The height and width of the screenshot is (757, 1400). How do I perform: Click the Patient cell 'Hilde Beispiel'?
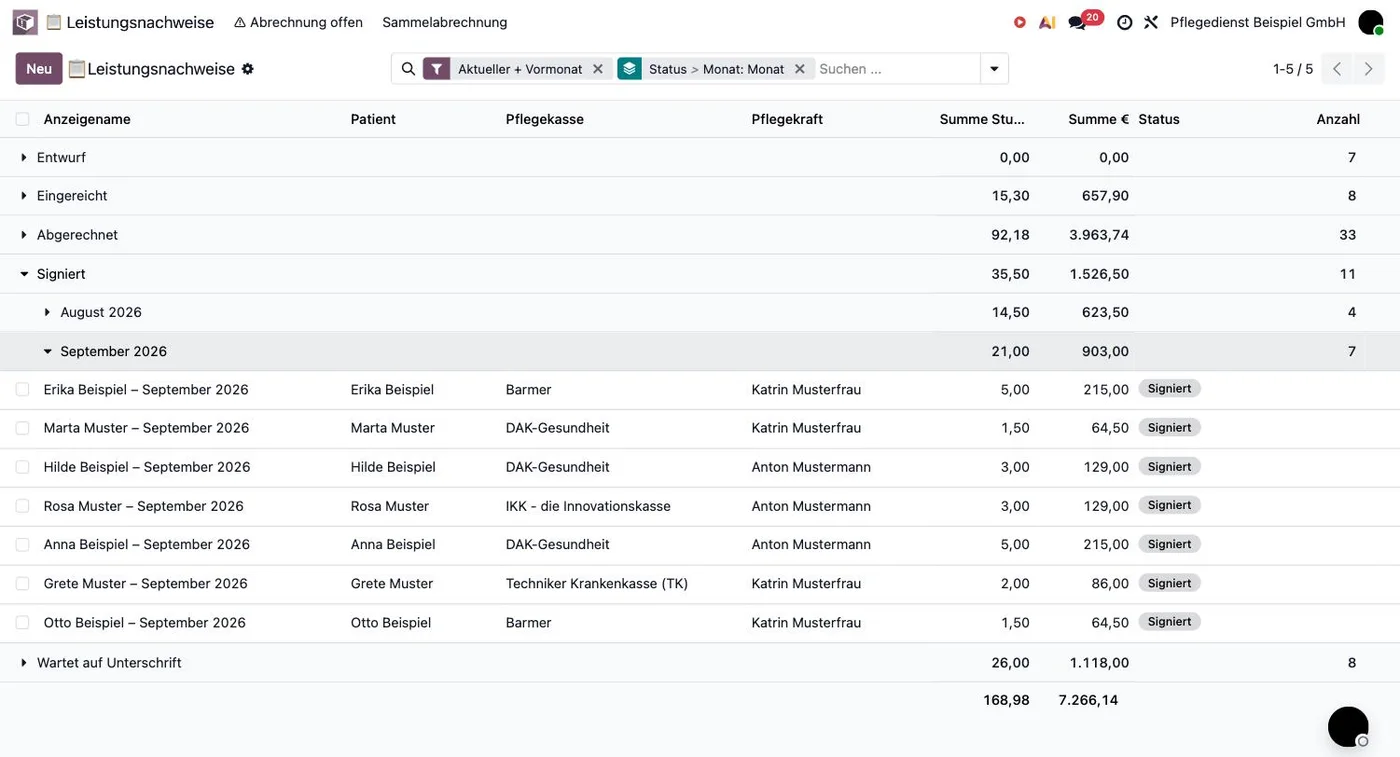(393, 467)
